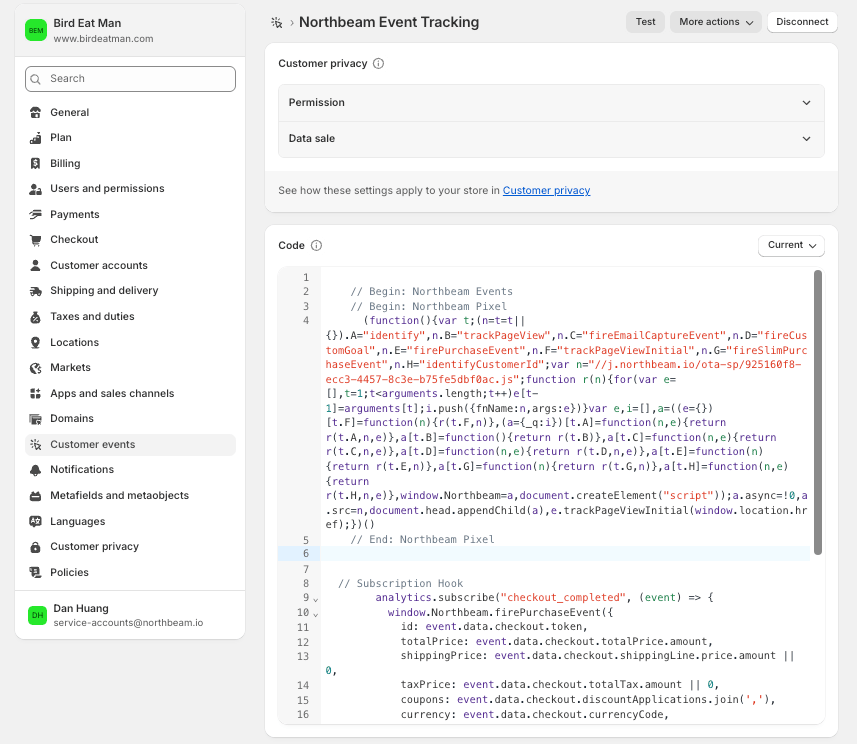Click the Test button
This screenshot has width=857, height=744.
click(x=645, y=22)
